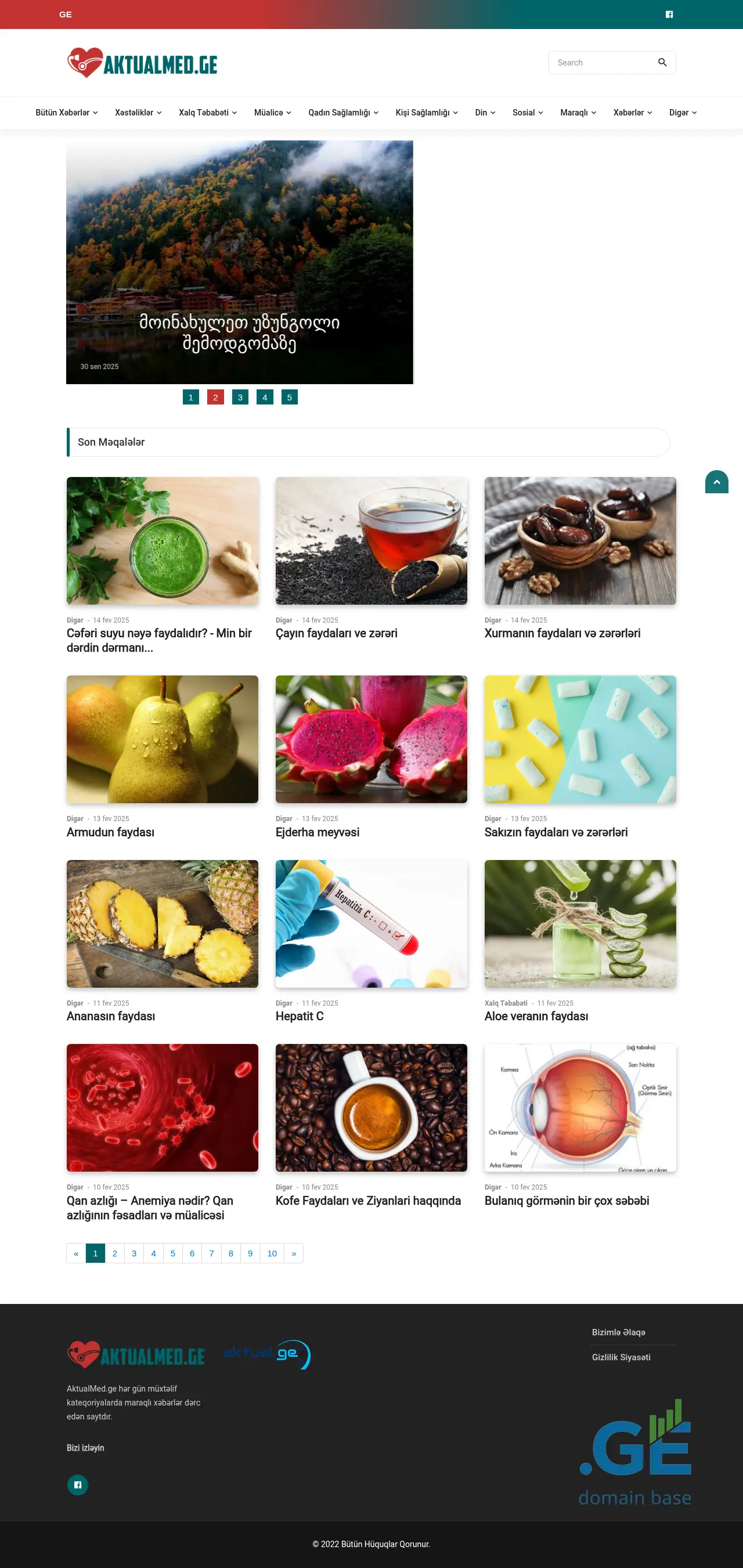
Task: Open Facebook icon in top bar
Action: coord(669,15)
